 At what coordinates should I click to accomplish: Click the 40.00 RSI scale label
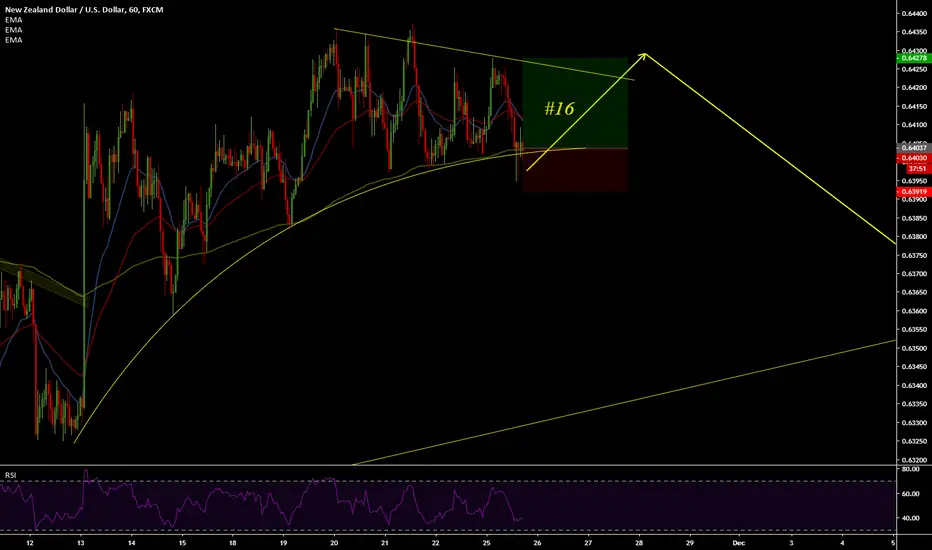(x=911, y=518)
